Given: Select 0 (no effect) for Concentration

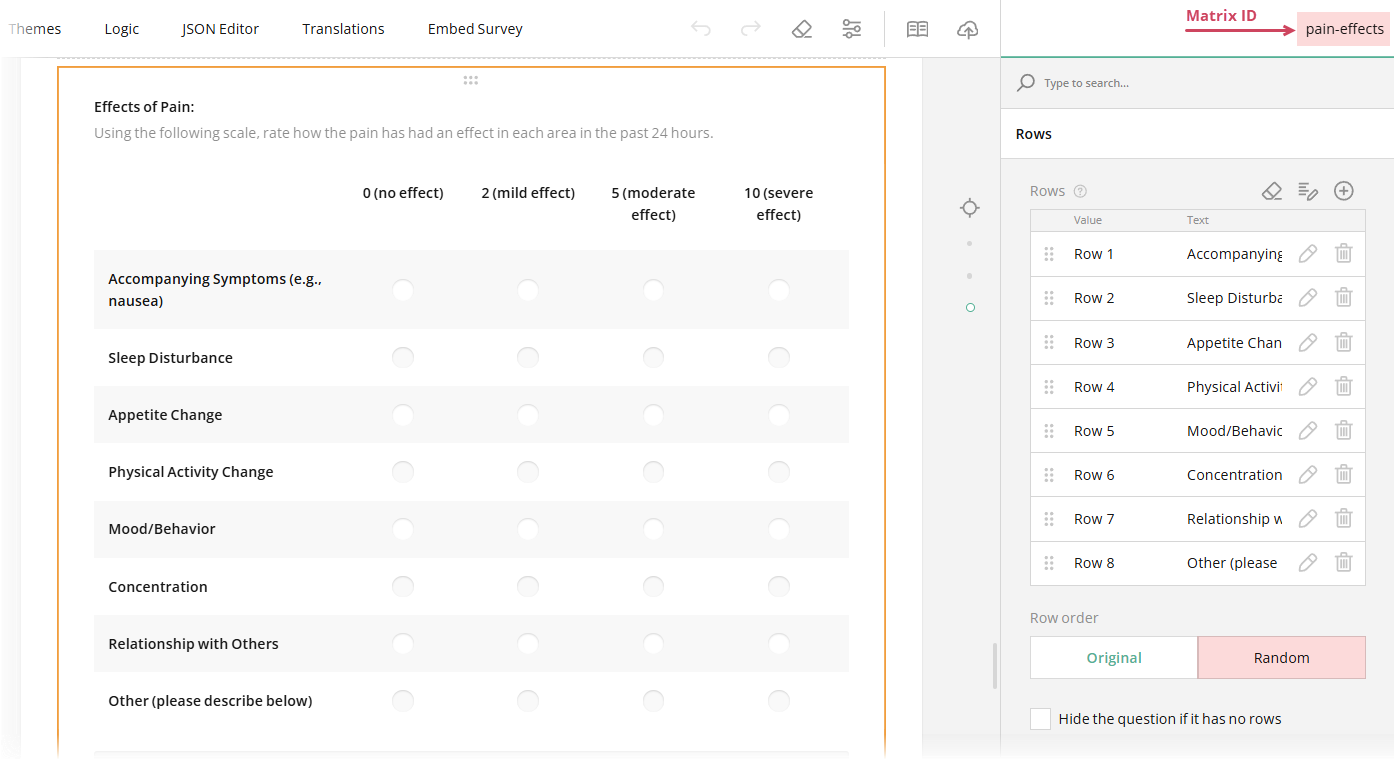Looking at the screenshot, I should click(x=403, y=586).
